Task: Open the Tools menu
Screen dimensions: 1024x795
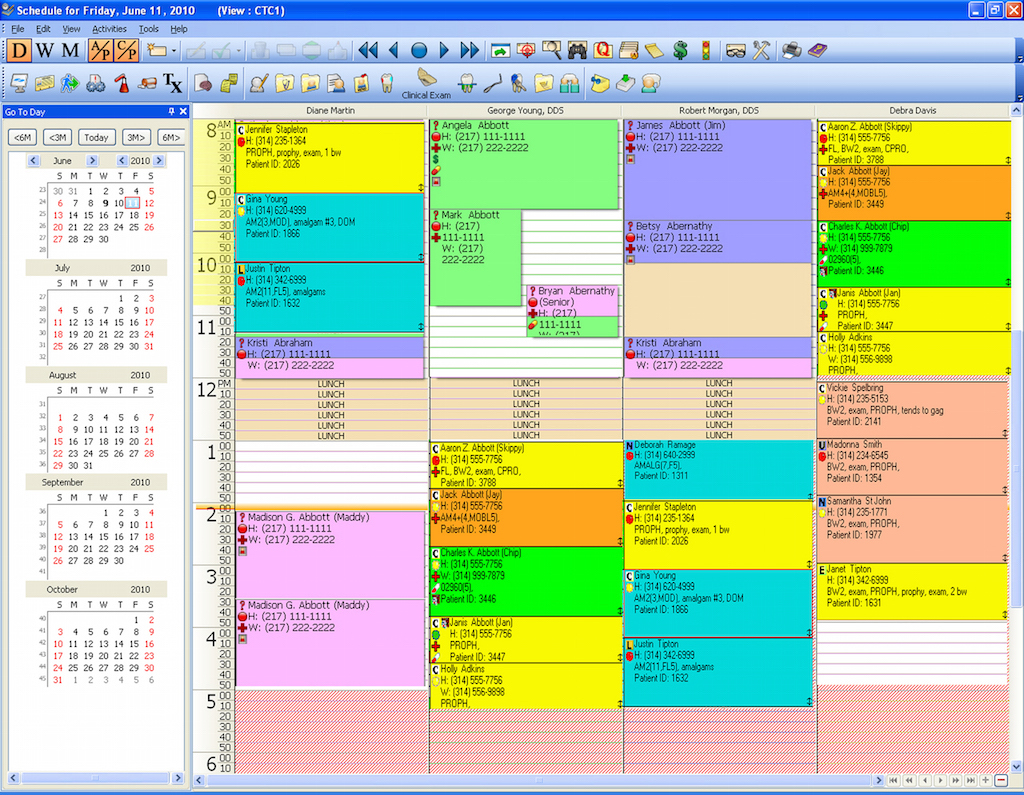Action: 148,29
